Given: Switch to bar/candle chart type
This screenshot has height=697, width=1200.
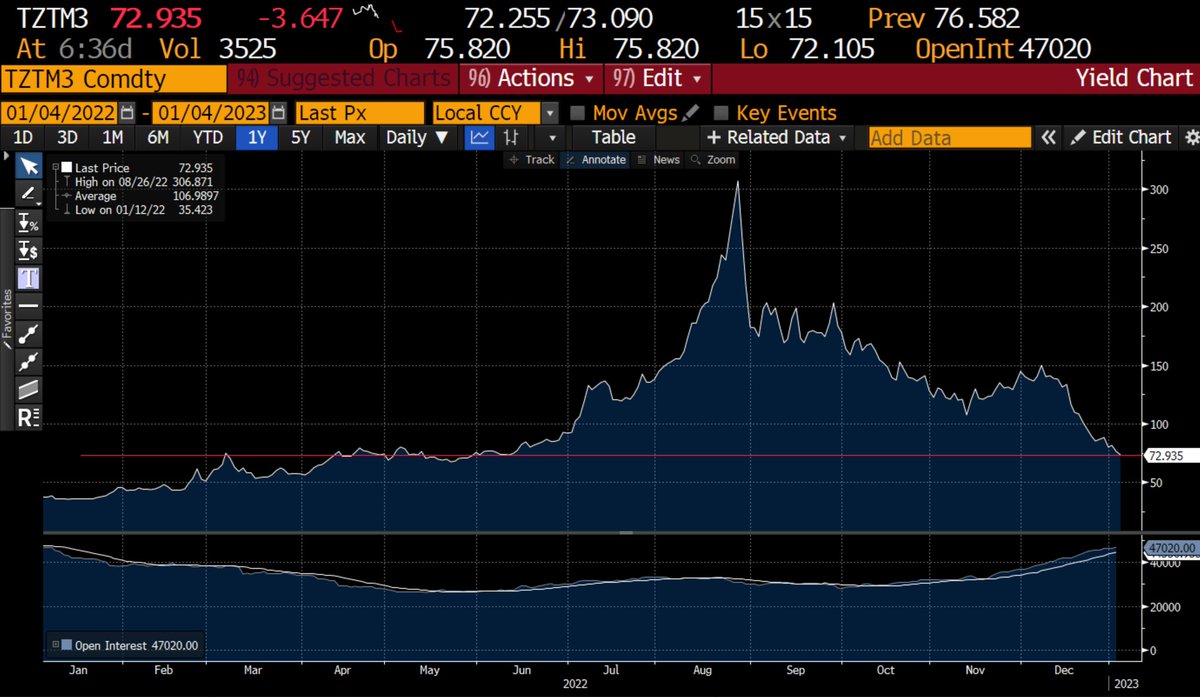Looking at the screenshot, I should pos(511,138).
